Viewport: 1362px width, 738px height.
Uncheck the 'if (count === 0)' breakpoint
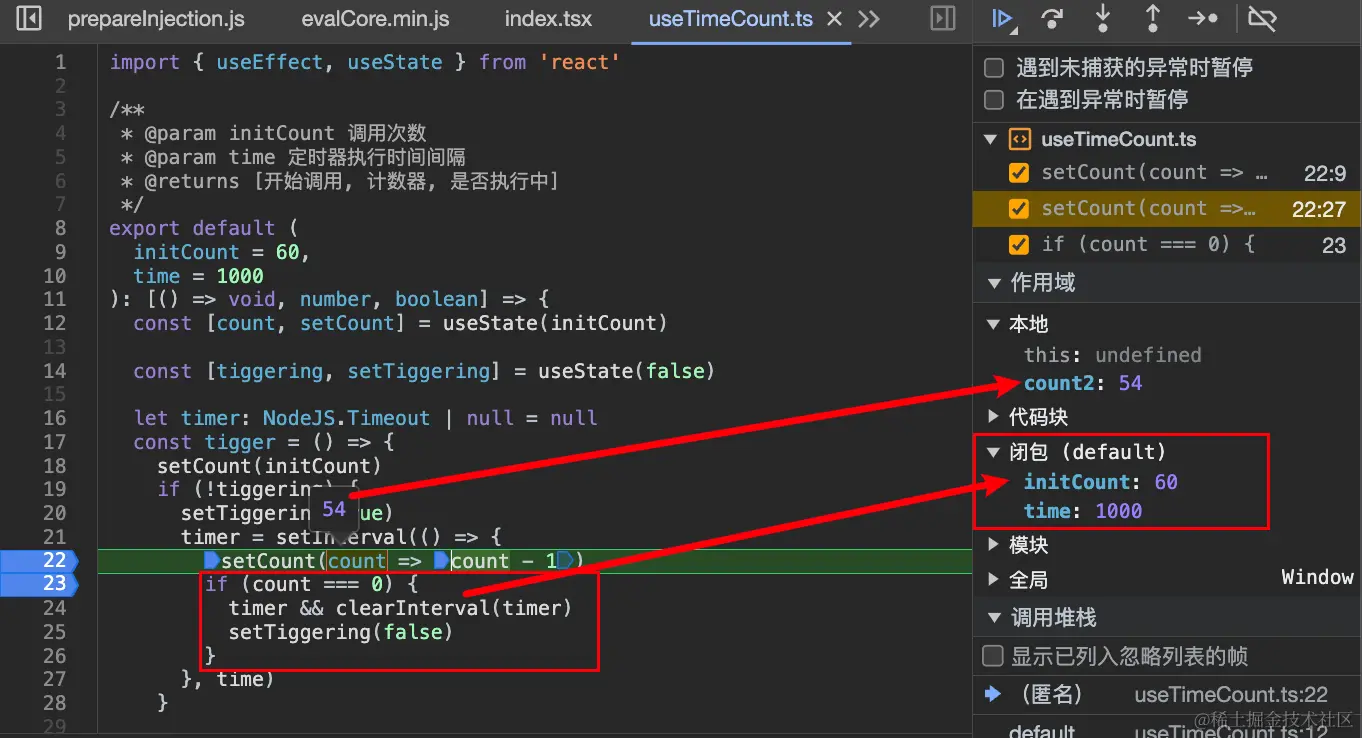point(1019,245)
